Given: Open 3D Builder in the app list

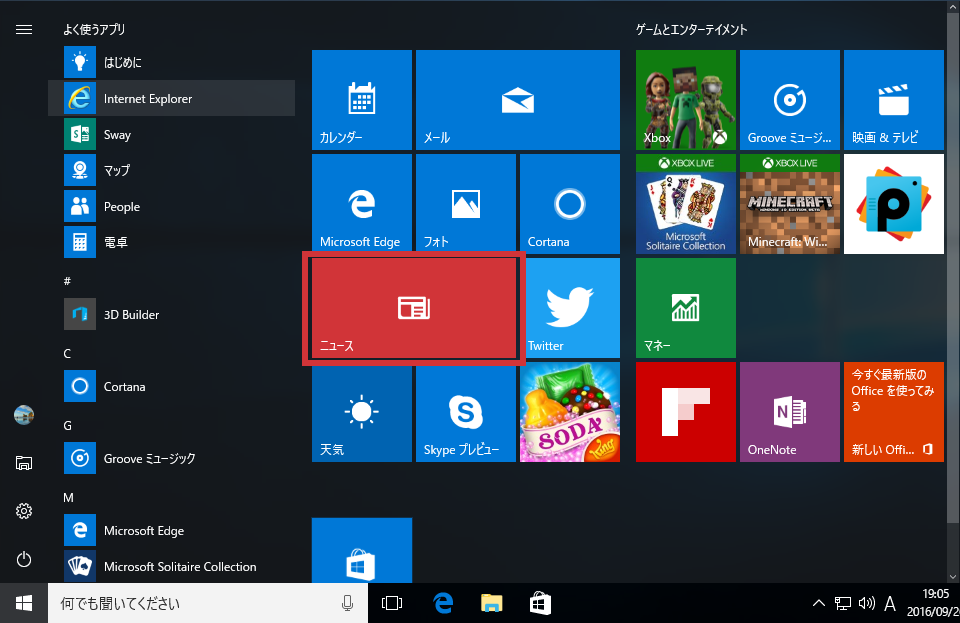Looking at the screenshot, I should [x=171, y=314].
